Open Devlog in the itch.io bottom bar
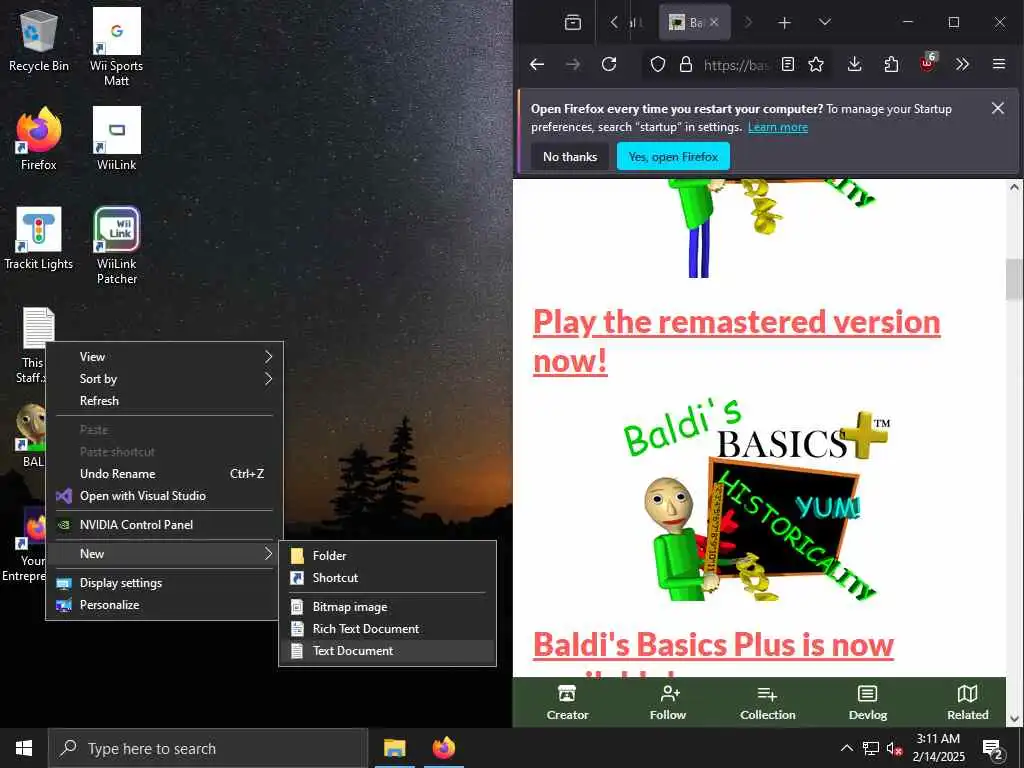This screenshot has width=1024, height=768. pos(867,703)
